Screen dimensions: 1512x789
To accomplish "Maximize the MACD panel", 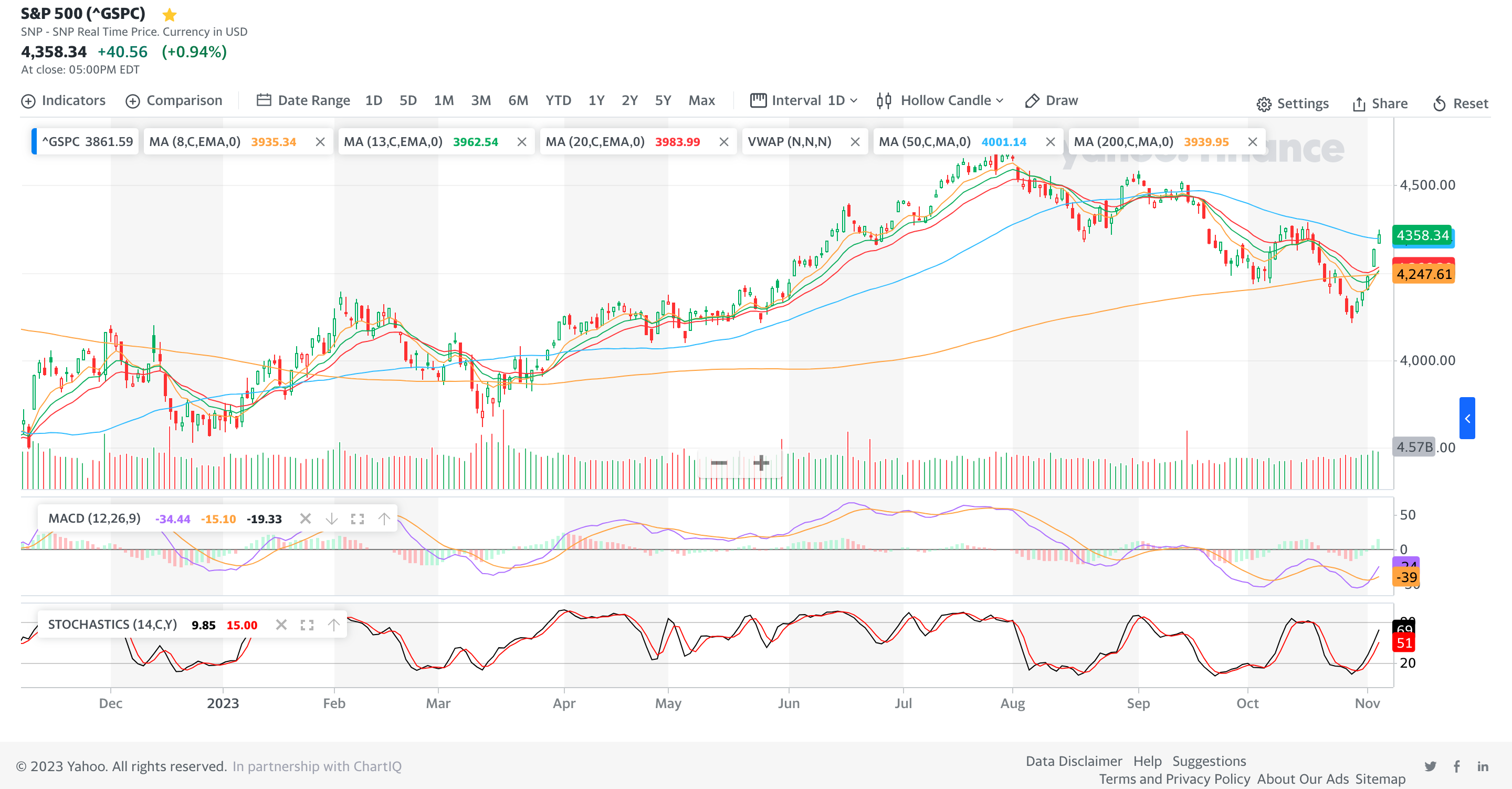I will 358,519.
